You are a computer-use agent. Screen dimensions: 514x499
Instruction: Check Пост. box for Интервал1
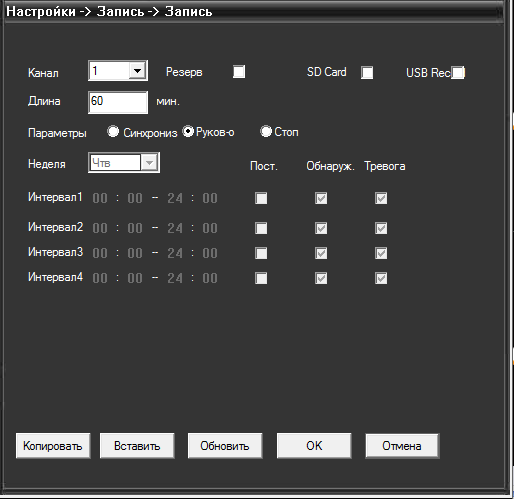click(x=261, y=198)
